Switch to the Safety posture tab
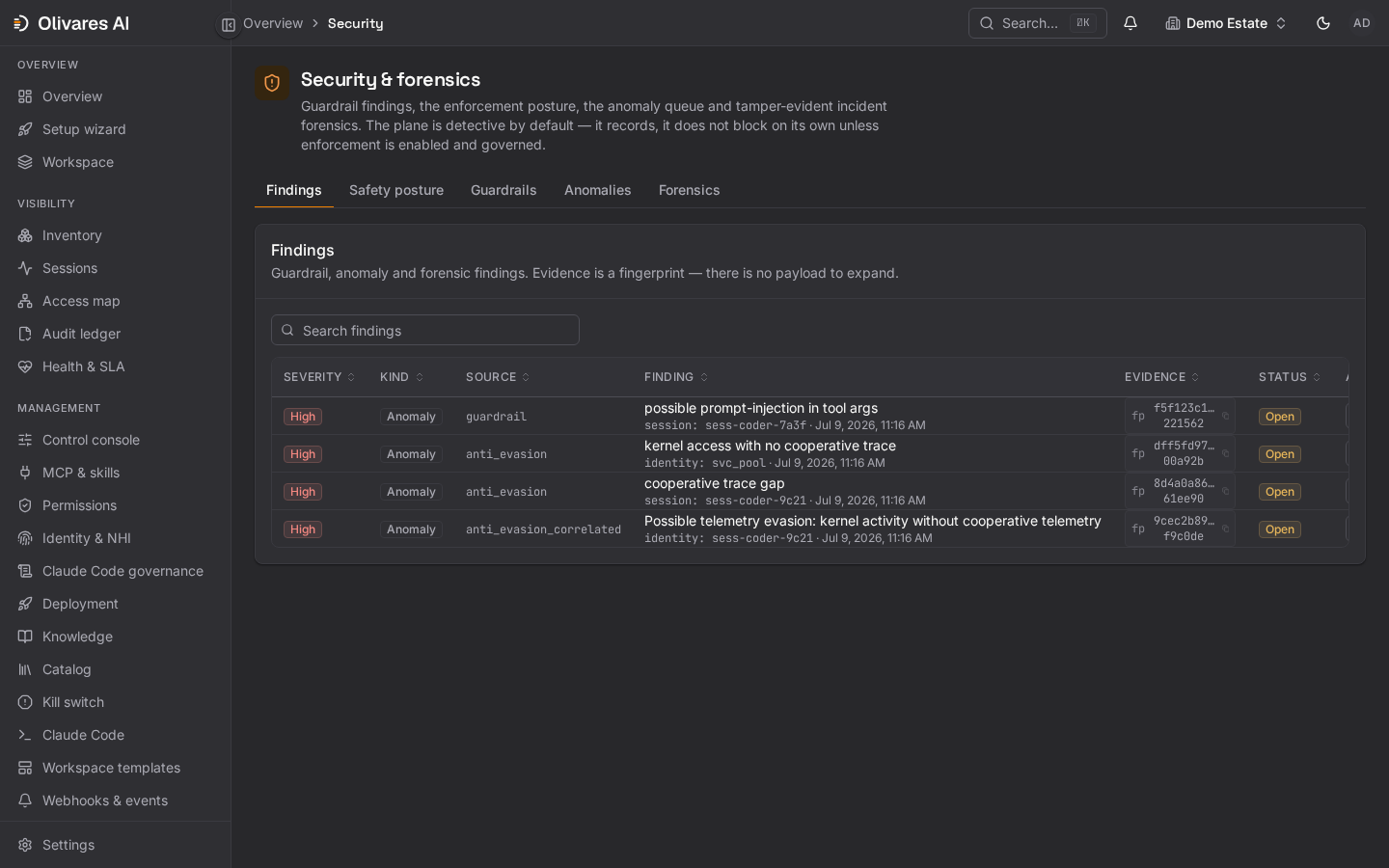This screenshot has height=868, width=1389. pyautogui.click(x=396, y=190)
